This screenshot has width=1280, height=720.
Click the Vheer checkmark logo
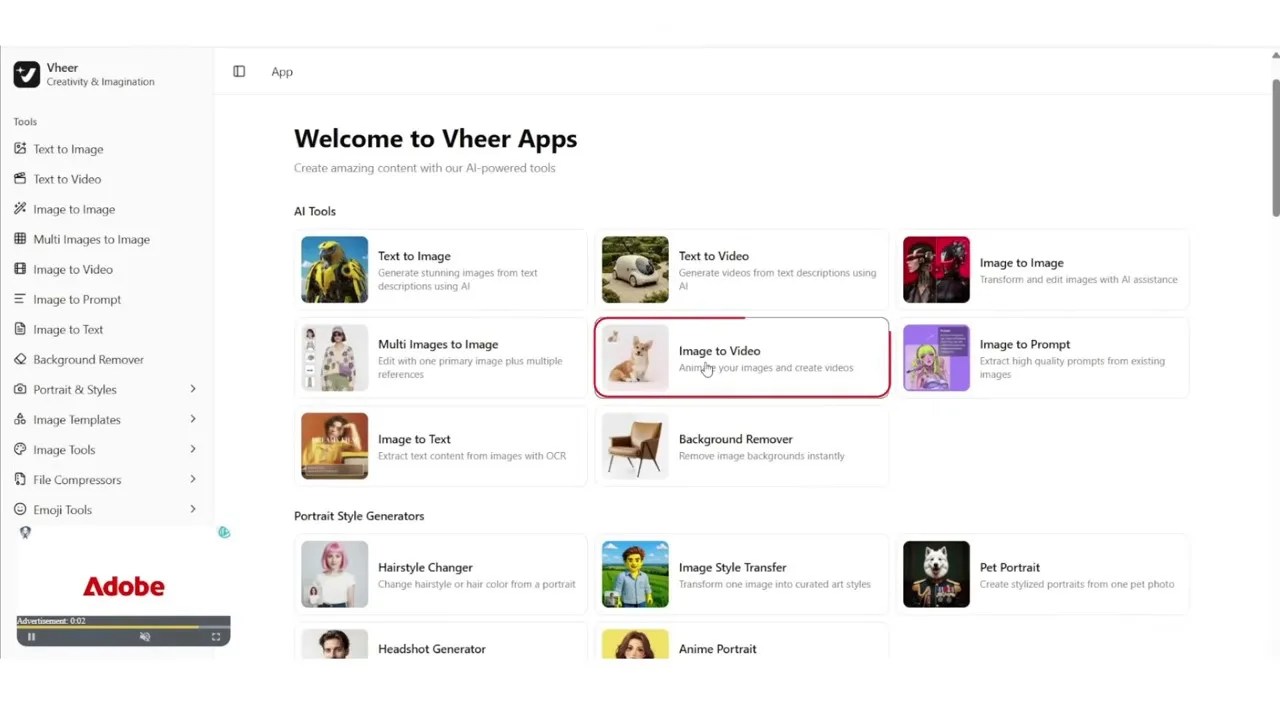(x=26, y=74)
